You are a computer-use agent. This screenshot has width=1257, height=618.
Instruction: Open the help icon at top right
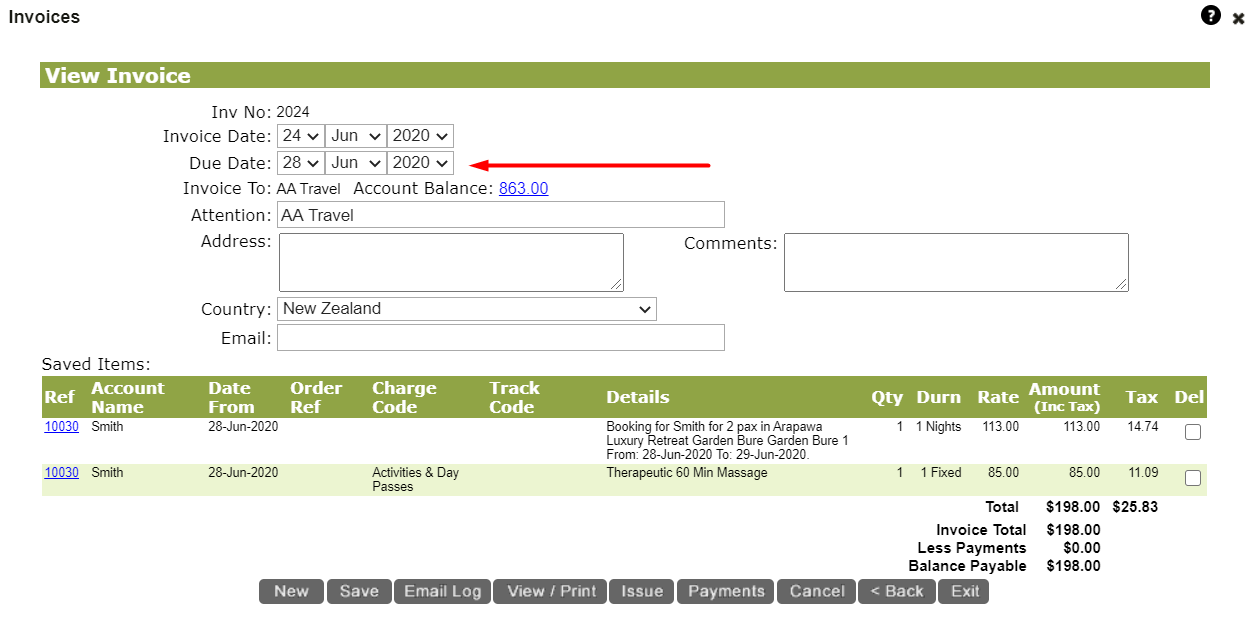point(1209,15)
